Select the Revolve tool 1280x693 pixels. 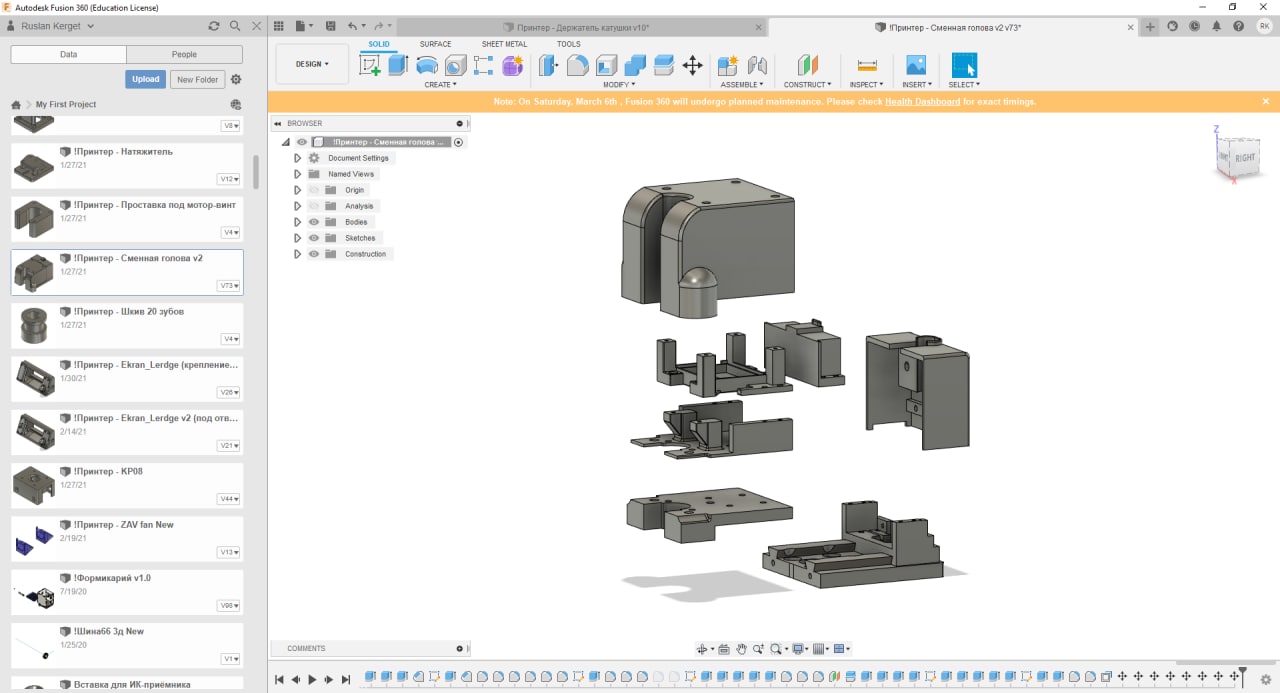[x=427, y=66]
